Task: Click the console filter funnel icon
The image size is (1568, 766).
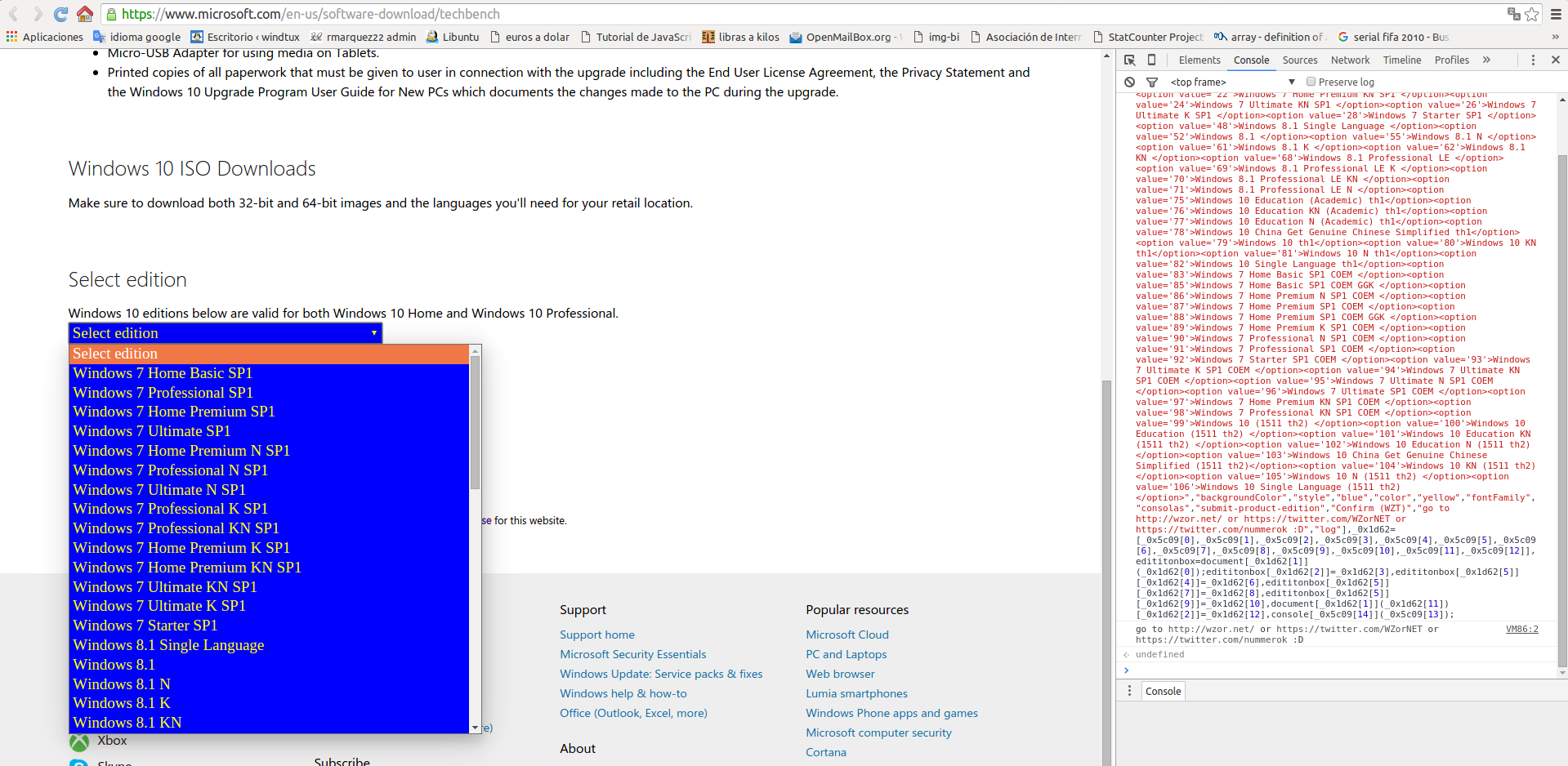Action: point(1152,82)
